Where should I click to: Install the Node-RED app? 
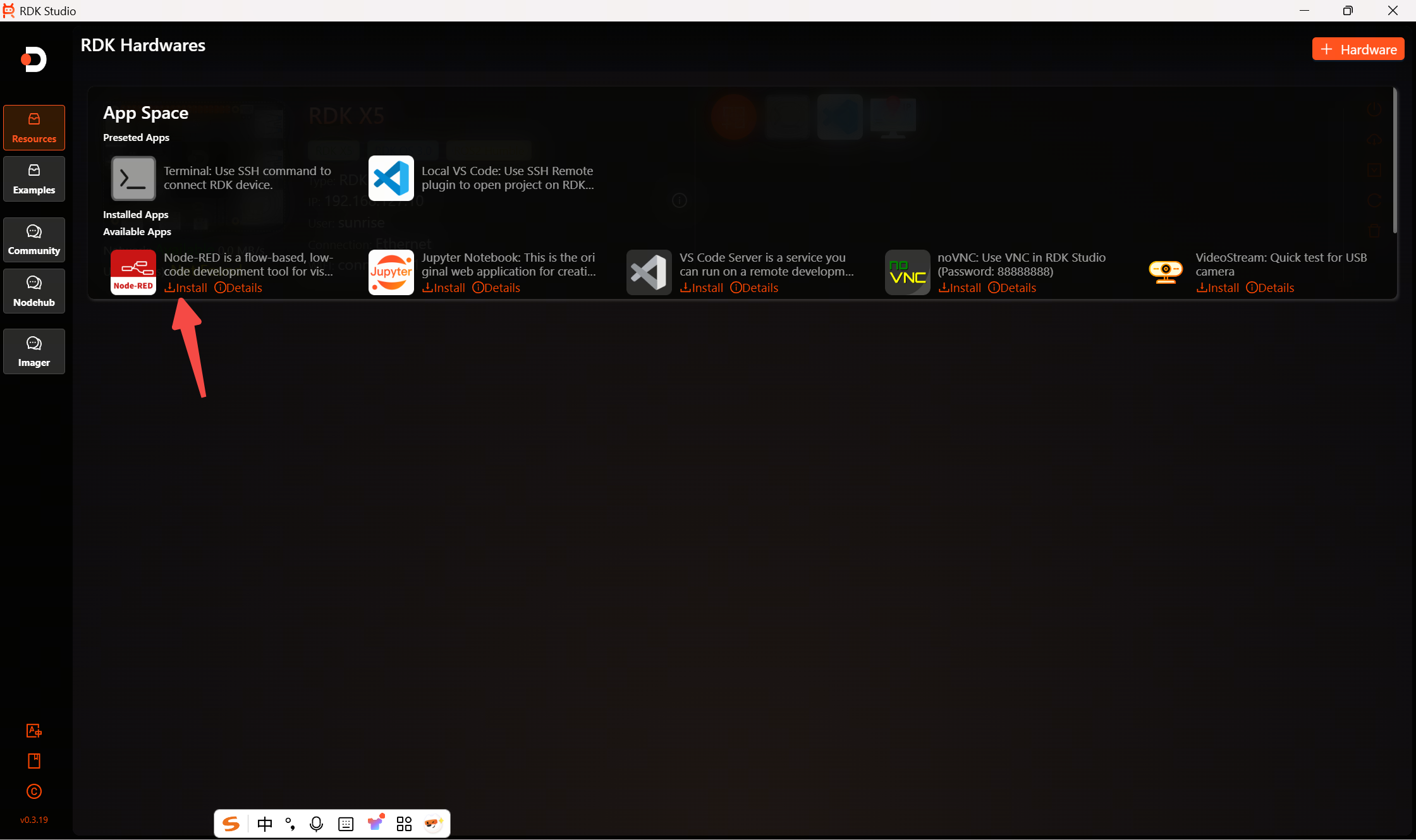tap(185, 288)
